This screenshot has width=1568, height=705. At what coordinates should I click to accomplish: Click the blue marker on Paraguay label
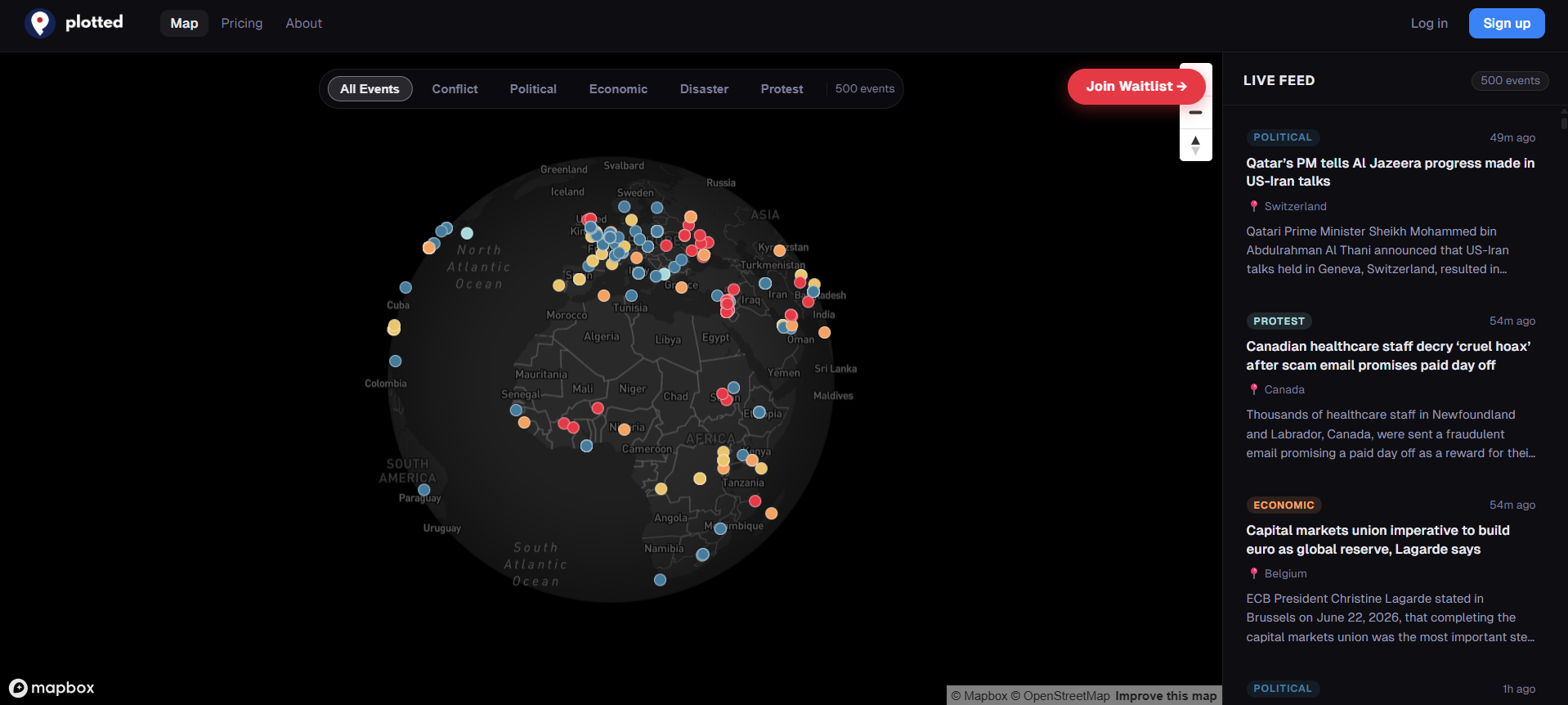click(423, 490)
